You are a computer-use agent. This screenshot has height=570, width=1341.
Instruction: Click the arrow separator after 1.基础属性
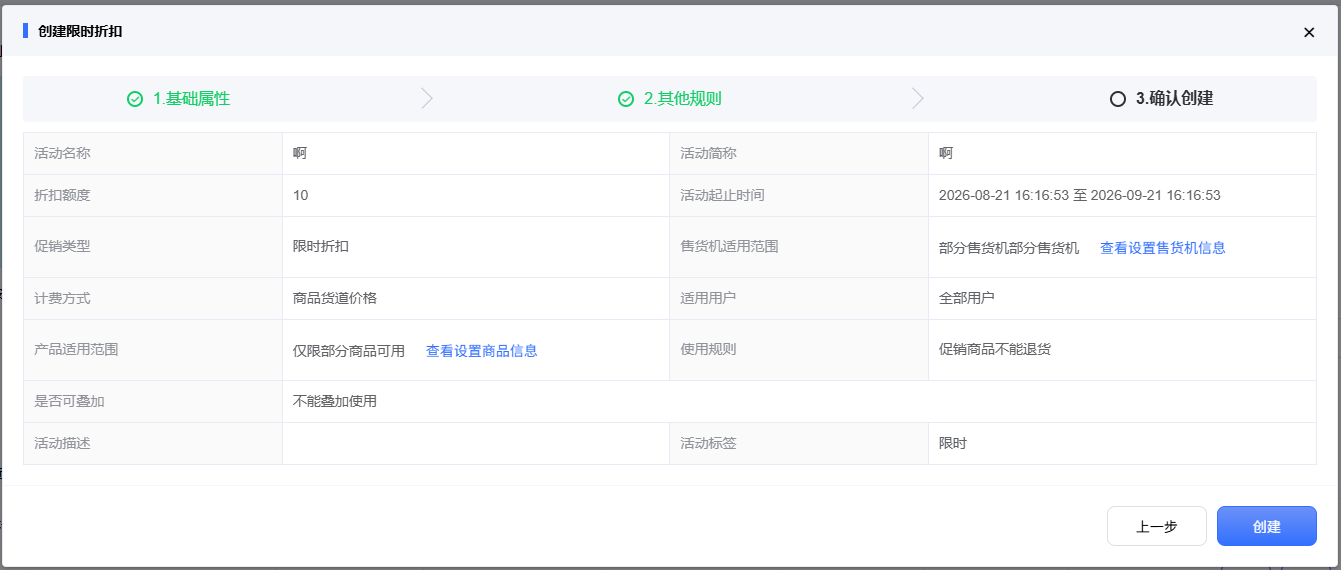pos(427,98)
